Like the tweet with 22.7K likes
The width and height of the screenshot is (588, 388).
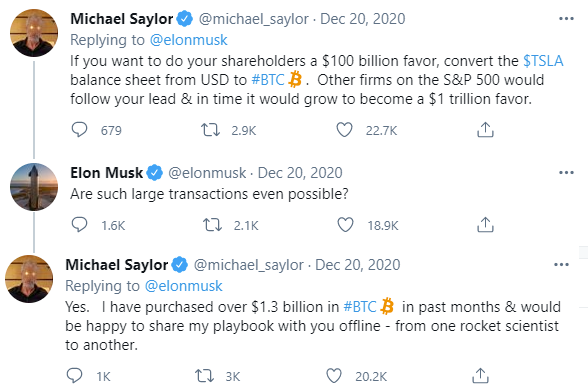coord(344,130)
